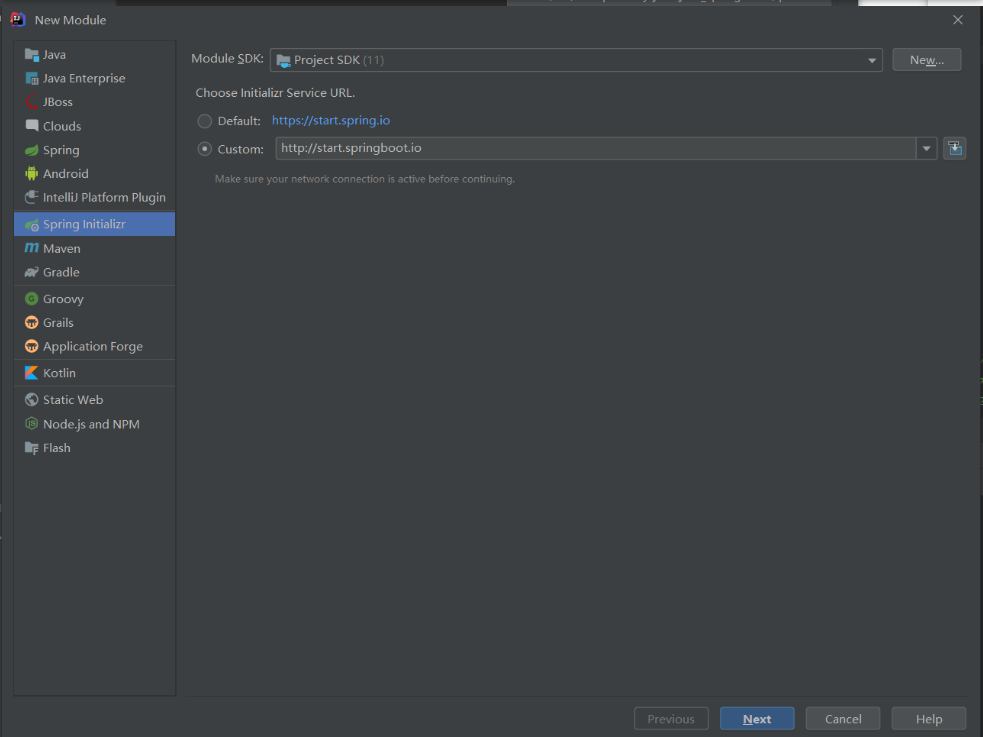Select the Flash module type
The width and height of the screenshot is (983, 737).
pyautogui.click(x=95, y=448)
